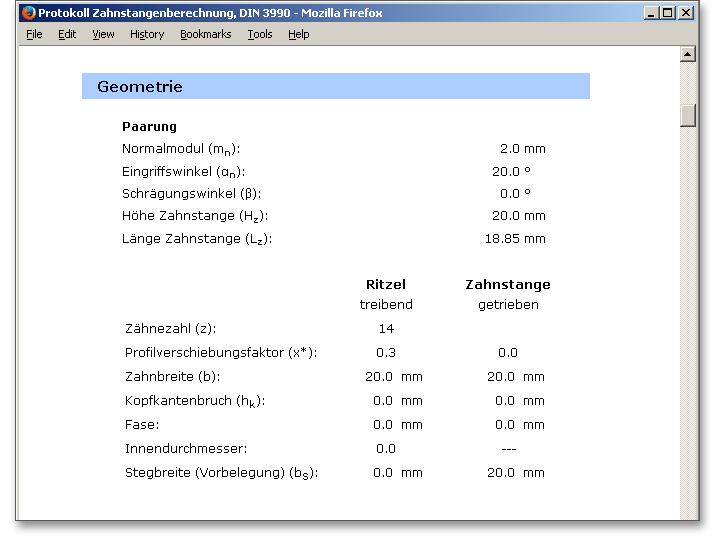Image resolution: width=715 pixels, height=536 pixels.
Task: Expand the History menu
Action: (x=147, y=34)
